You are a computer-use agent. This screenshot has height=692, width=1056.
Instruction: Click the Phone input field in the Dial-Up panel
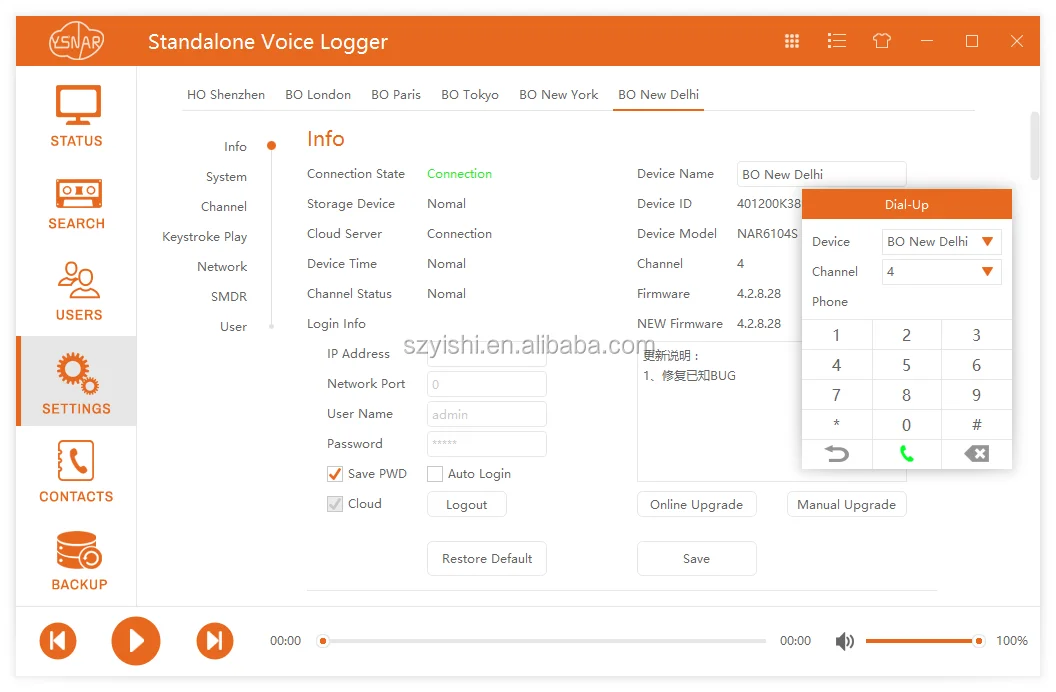pyautogui.click(x=940, y=301)
